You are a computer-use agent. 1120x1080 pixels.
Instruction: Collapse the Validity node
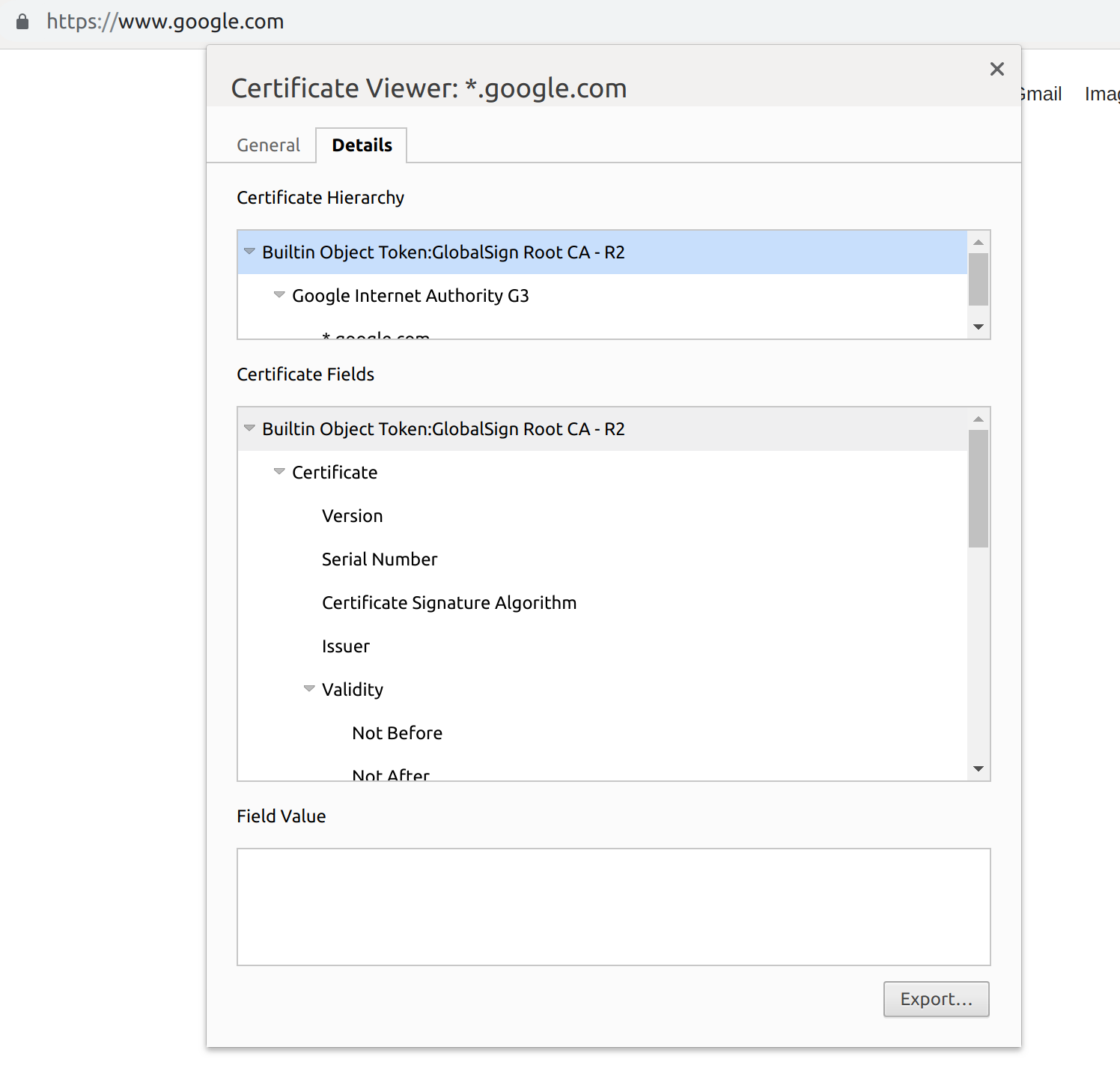point(309,689)
